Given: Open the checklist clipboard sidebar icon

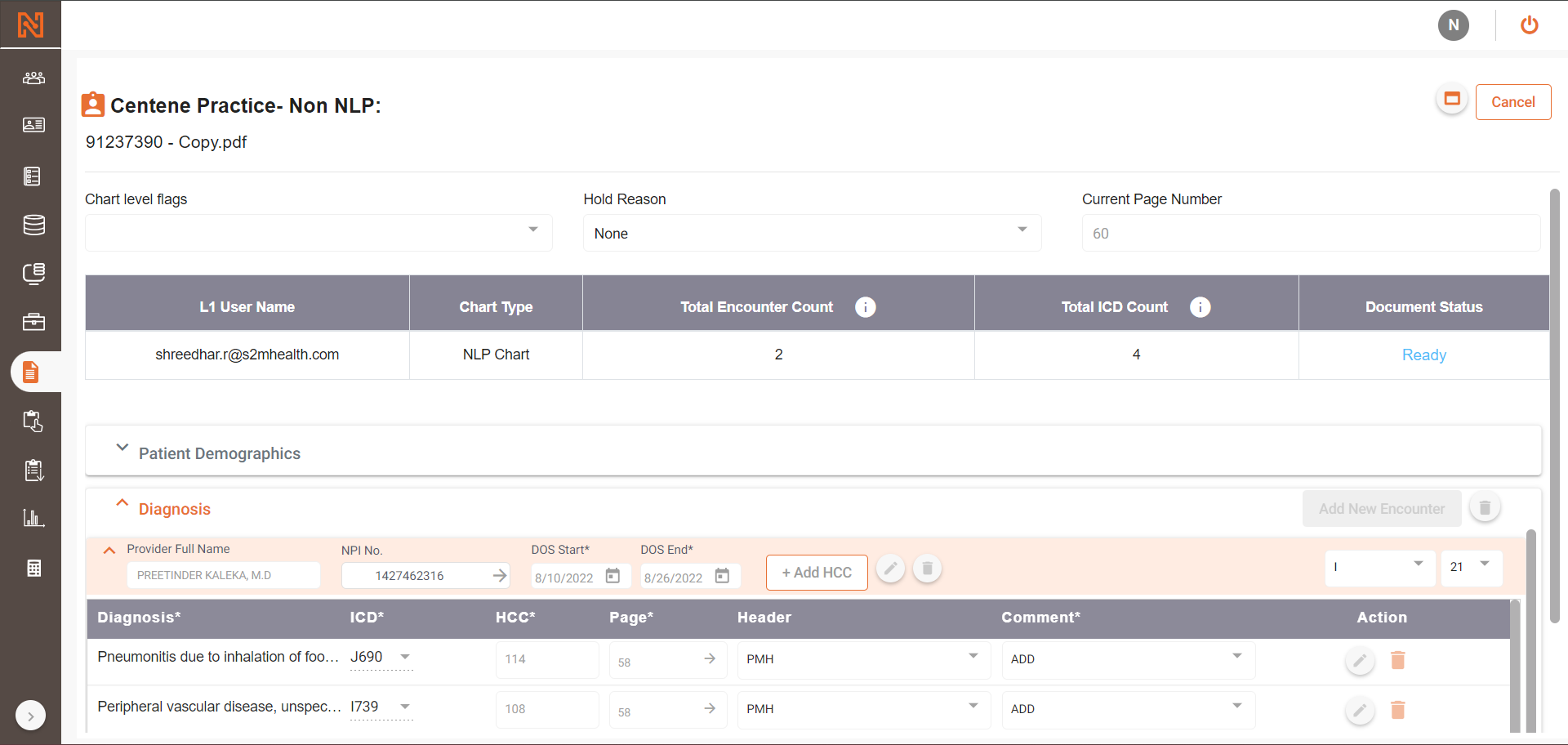Looking at the screenshot, I should click(33, 471).
